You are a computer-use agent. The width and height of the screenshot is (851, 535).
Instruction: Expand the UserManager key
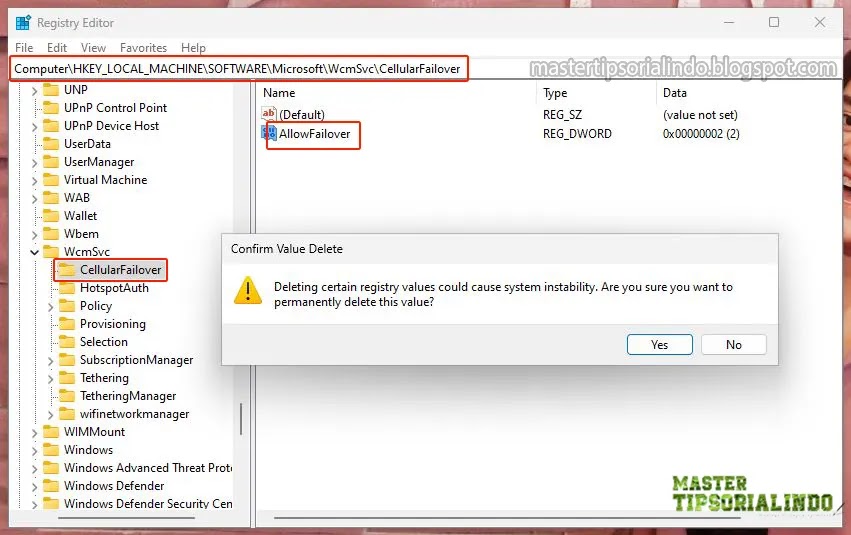(34, 163)
